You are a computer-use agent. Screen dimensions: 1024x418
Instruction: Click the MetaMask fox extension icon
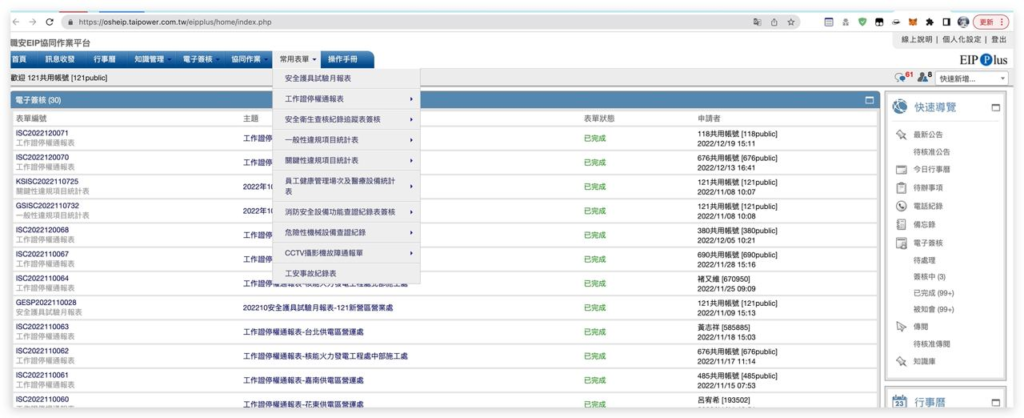913,22
